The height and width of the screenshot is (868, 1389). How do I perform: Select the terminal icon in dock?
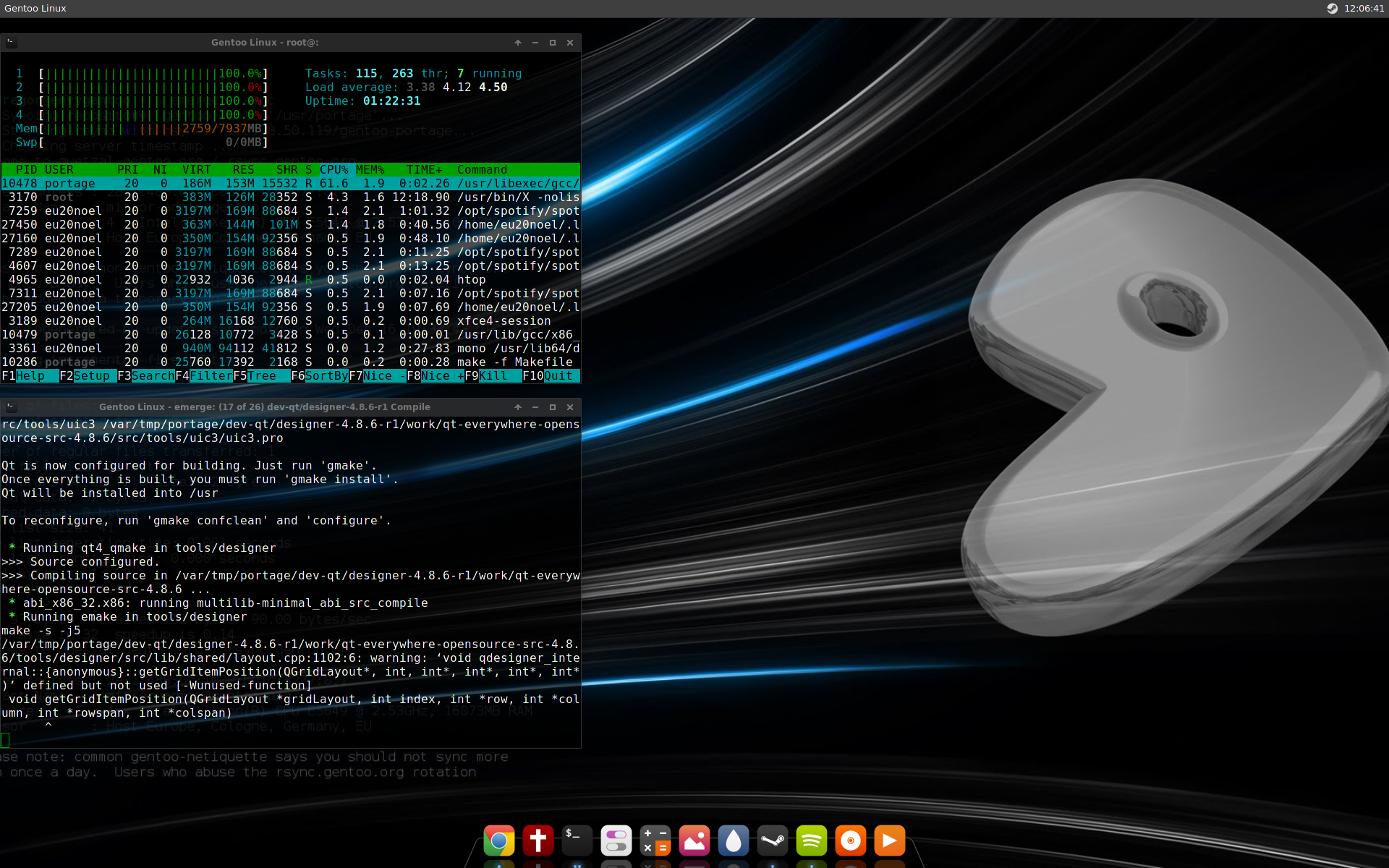coord(573,840)
